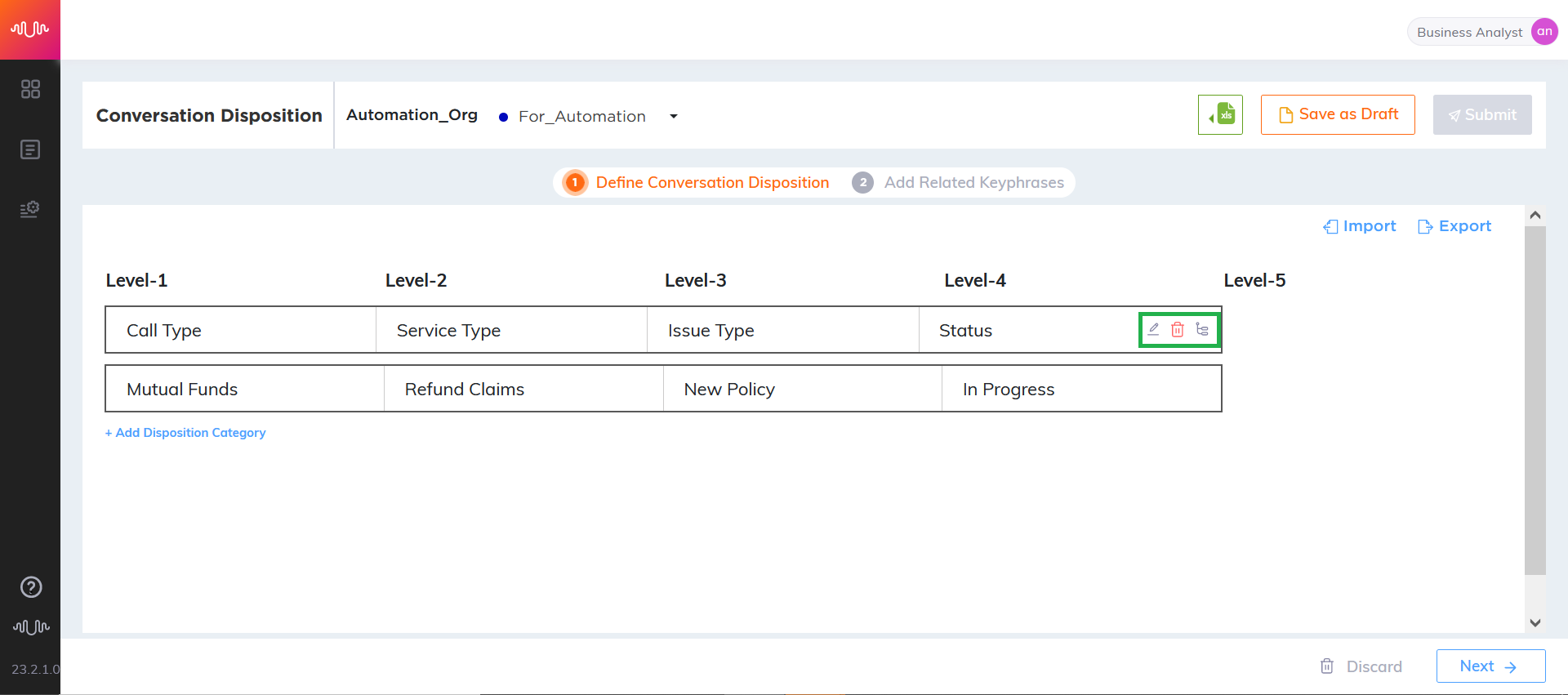Click the Call Type cell
This screenshot has height=695, width=1568.
(241, 330)
